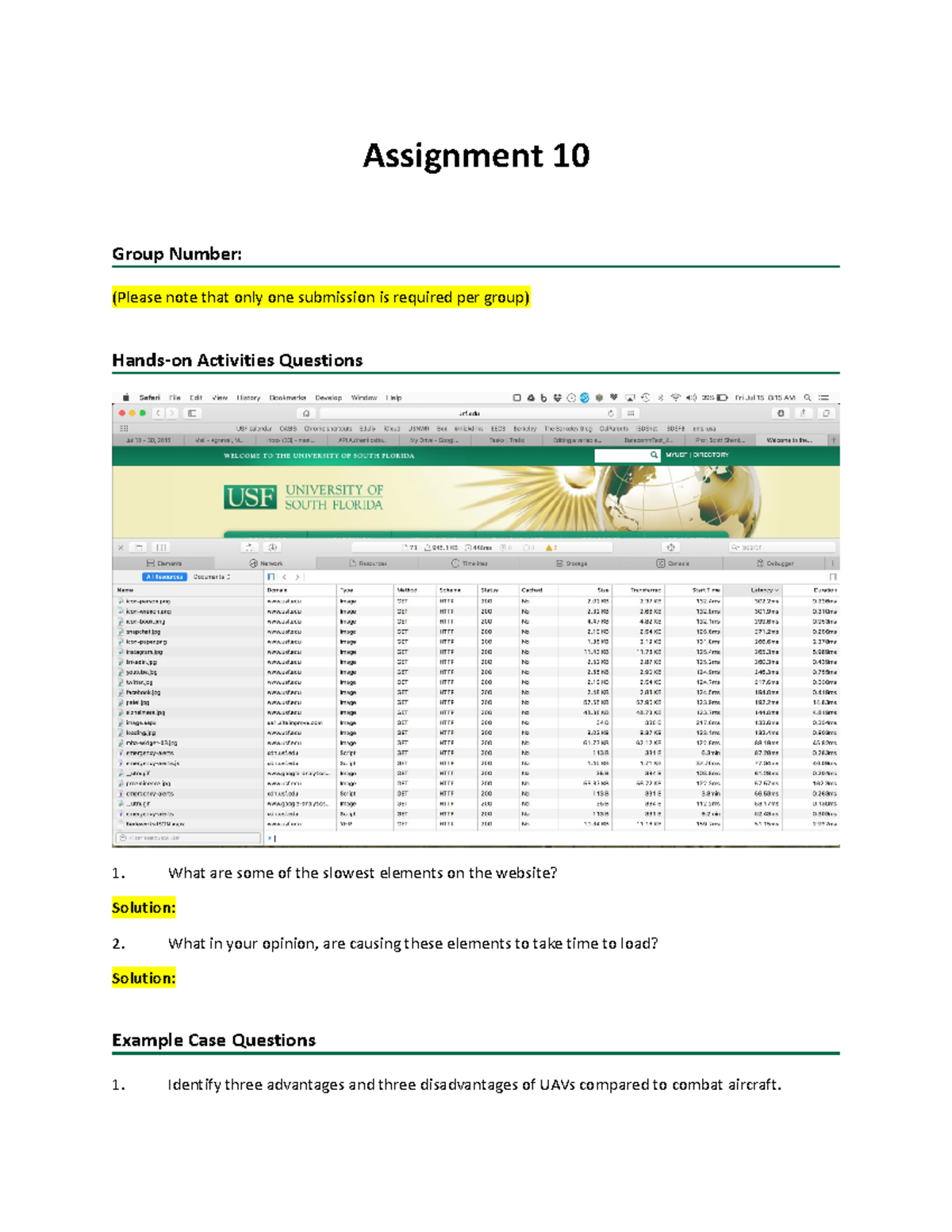
Task: Select the youtube.jpg resource row
Action: 476,672
